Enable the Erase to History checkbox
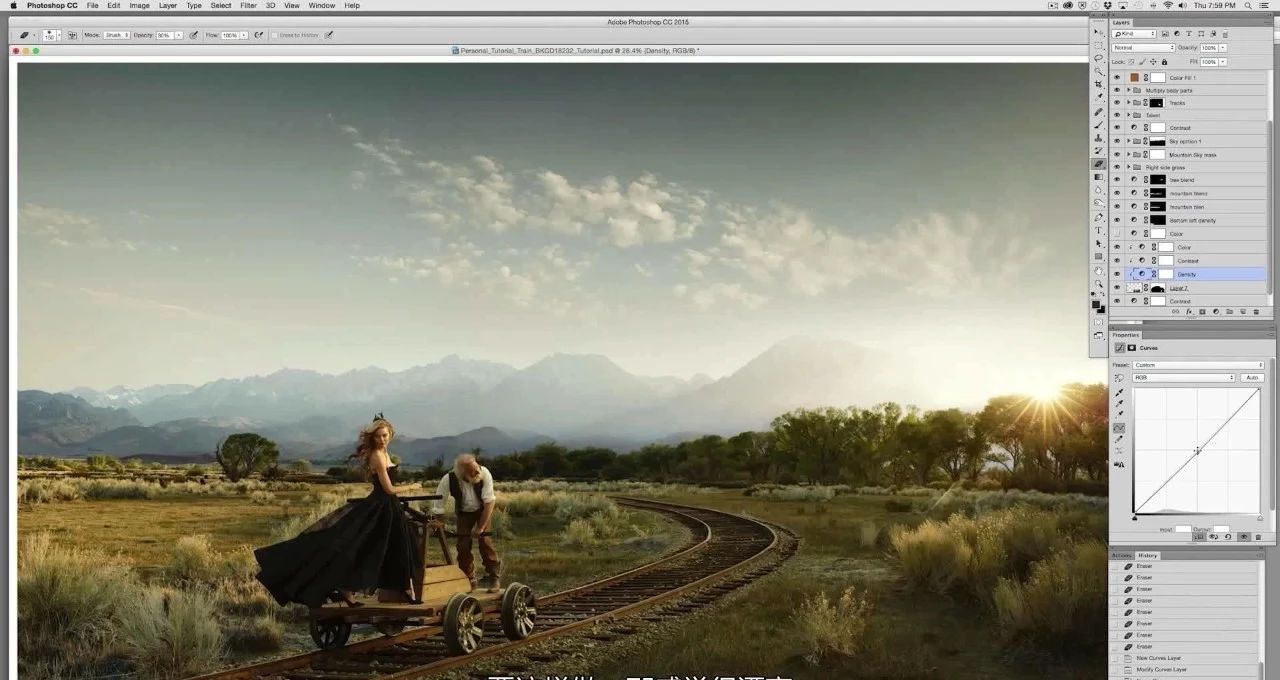 coord(273,35)
